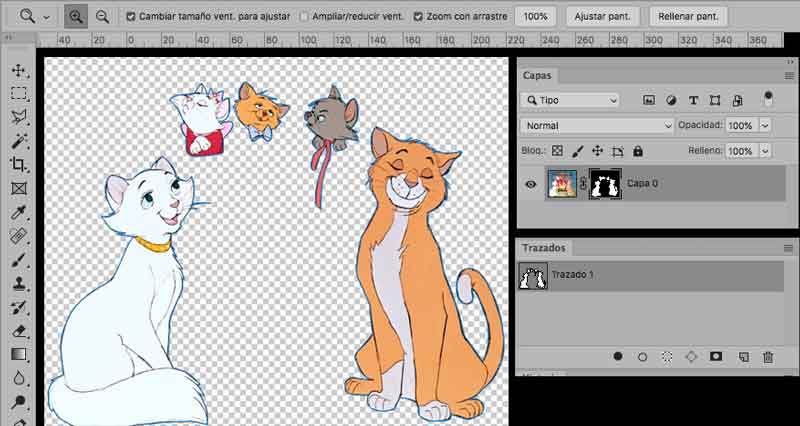Select the Trazado 1 path name
This screenshot has width=800, height=426.
(572, 274)
